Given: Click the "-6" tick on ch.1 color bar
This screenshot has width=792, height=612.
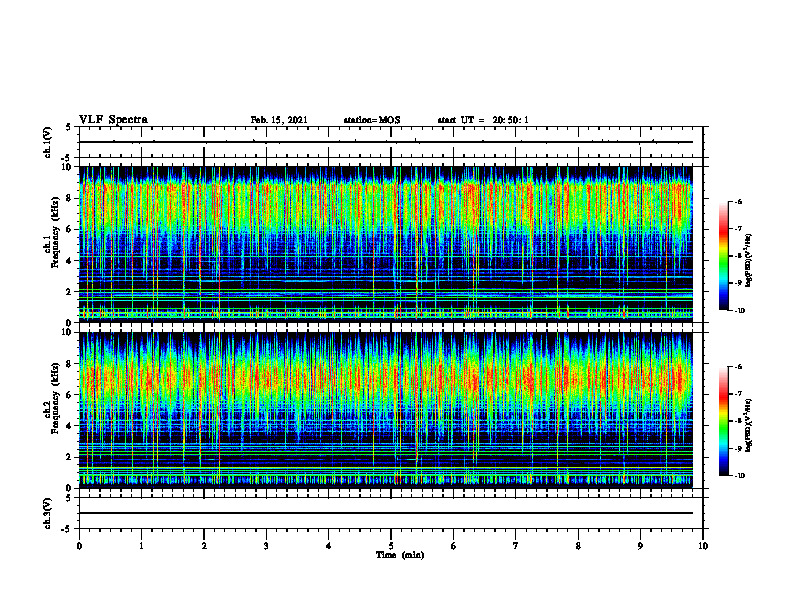Looking at the screenshot, I should tap(738, 201).
